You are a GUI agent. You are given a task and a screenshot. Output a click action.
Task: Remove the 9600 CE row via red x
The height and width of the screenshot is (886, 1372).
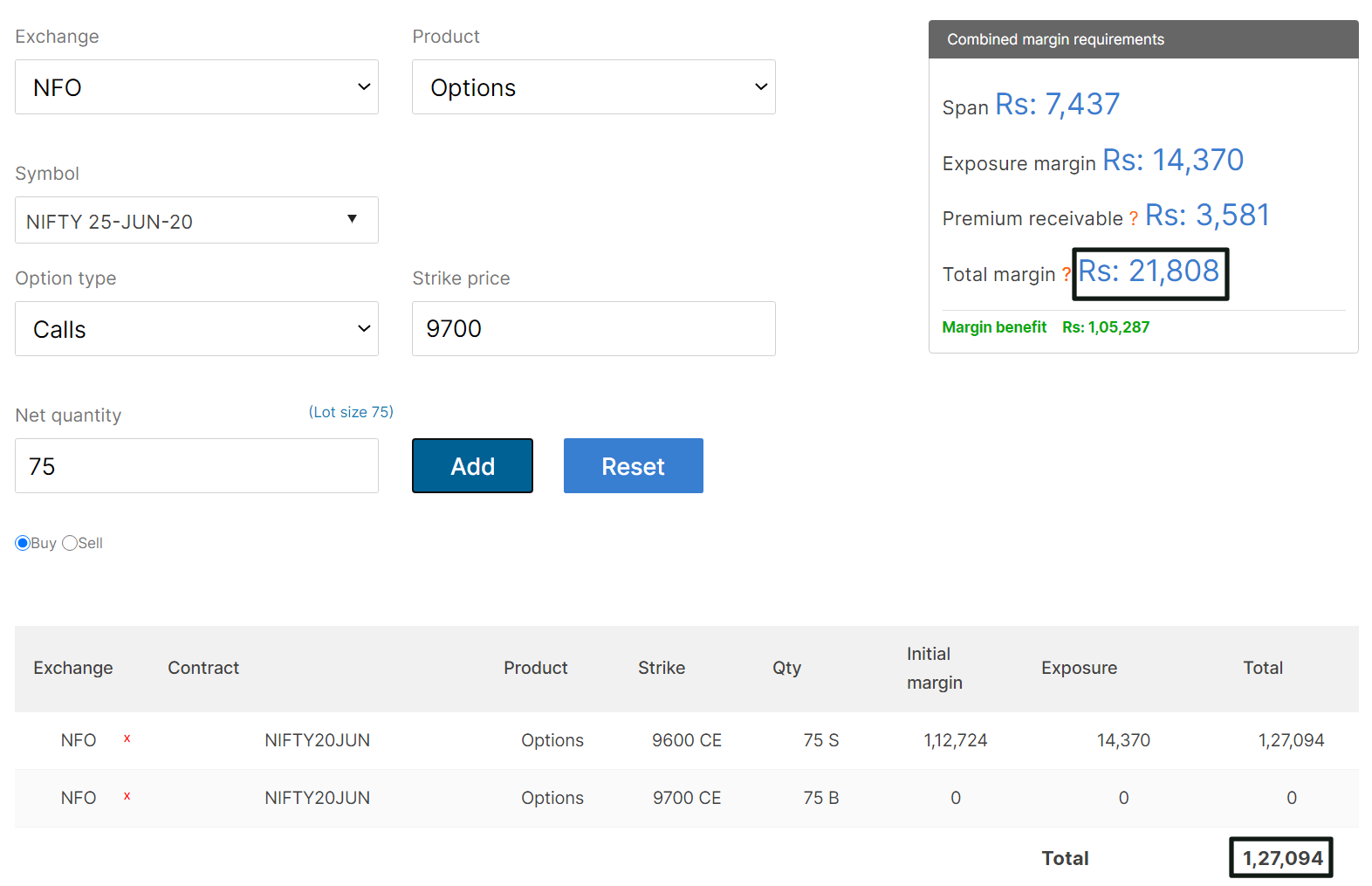(127, 738)
